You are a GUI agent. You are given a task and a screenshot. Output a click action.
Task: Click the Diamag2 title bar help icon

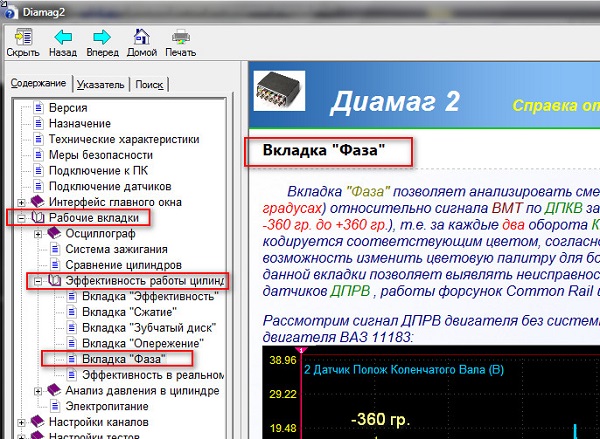coord(10,13)
